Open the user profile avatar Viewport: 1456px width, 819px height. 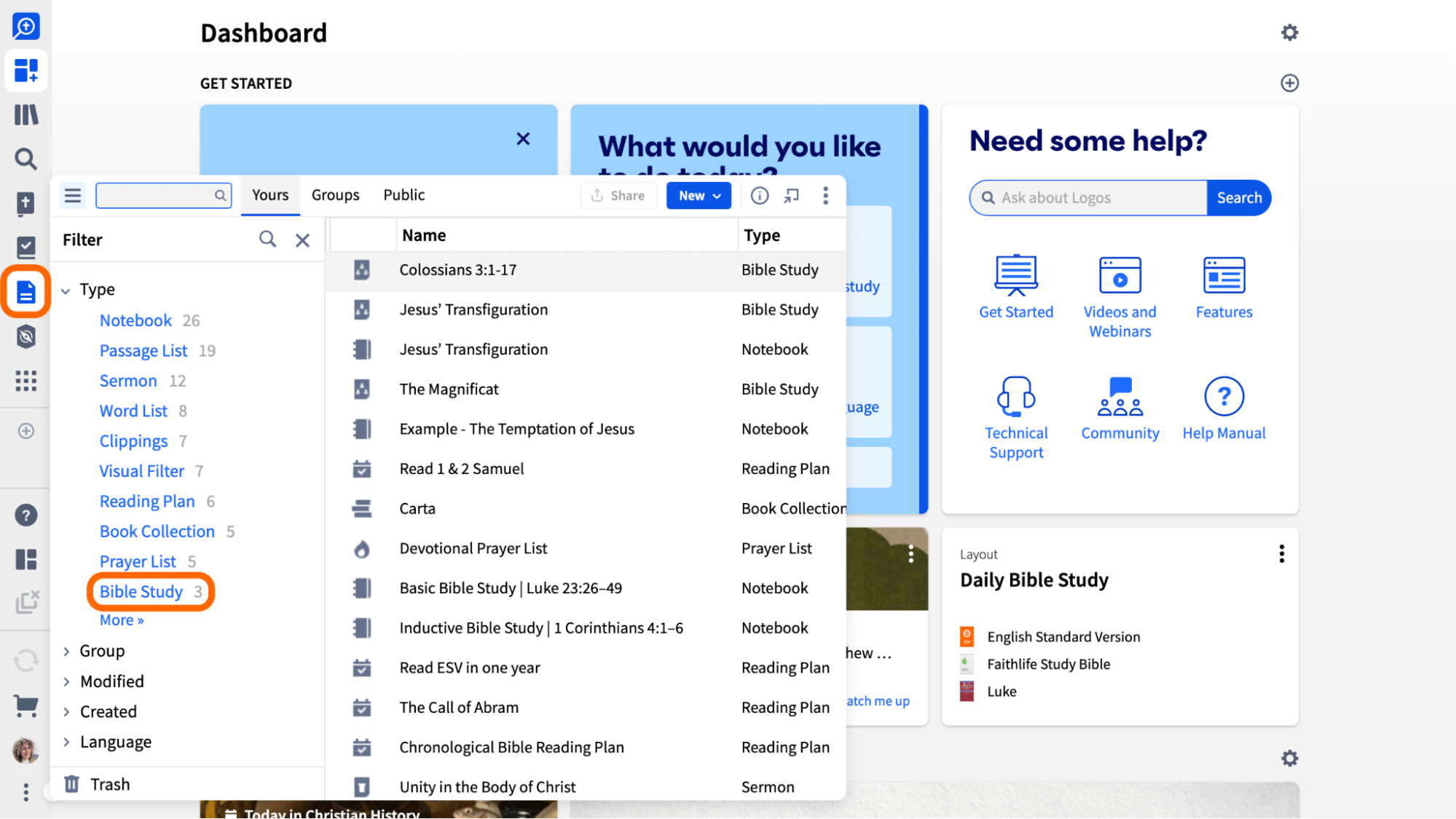coord(26,750)
